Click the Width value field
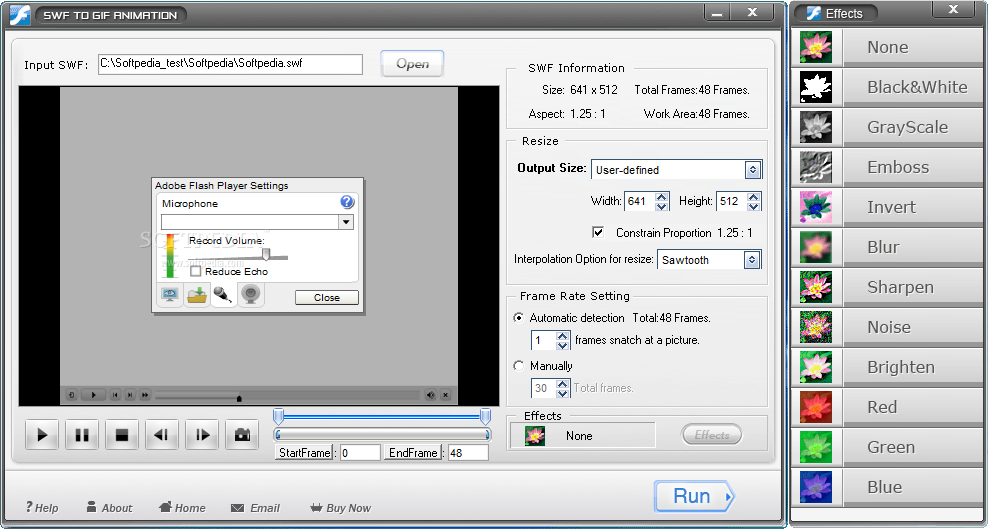The image size is (988, 529). [639, 202]
